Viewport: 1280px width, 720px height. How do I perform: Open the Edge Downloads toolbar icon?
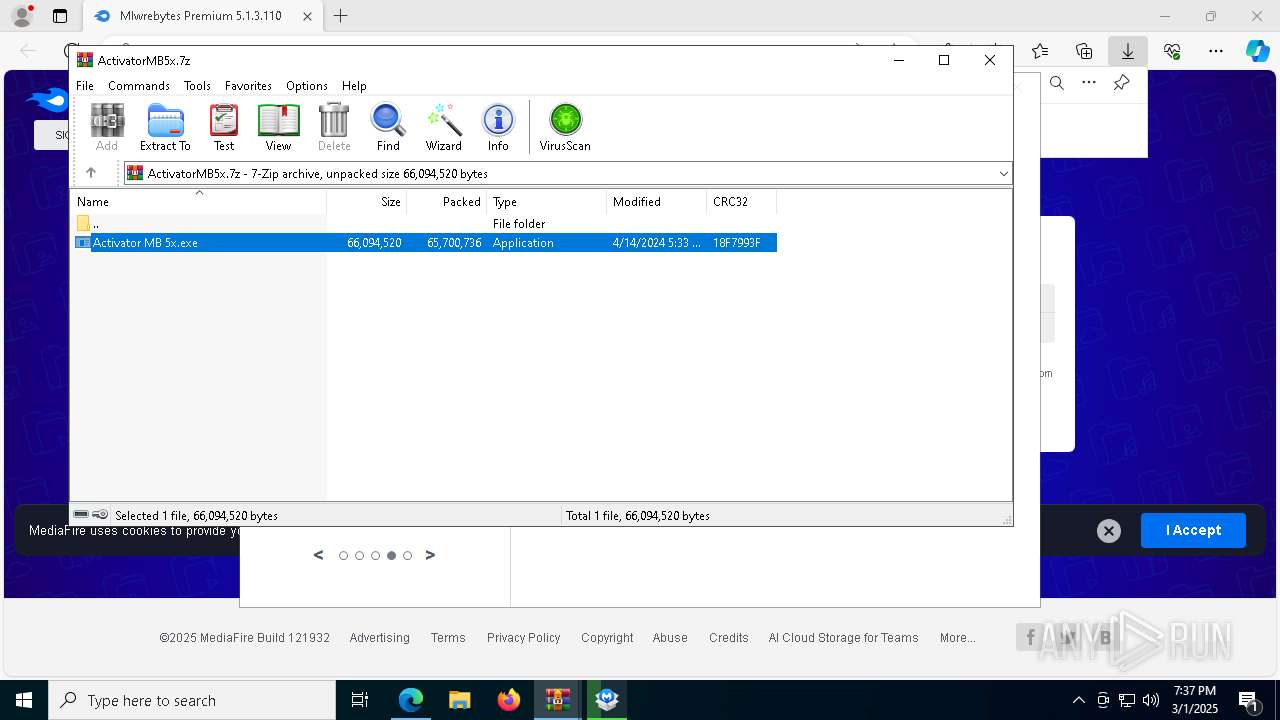pos(1128,51)
